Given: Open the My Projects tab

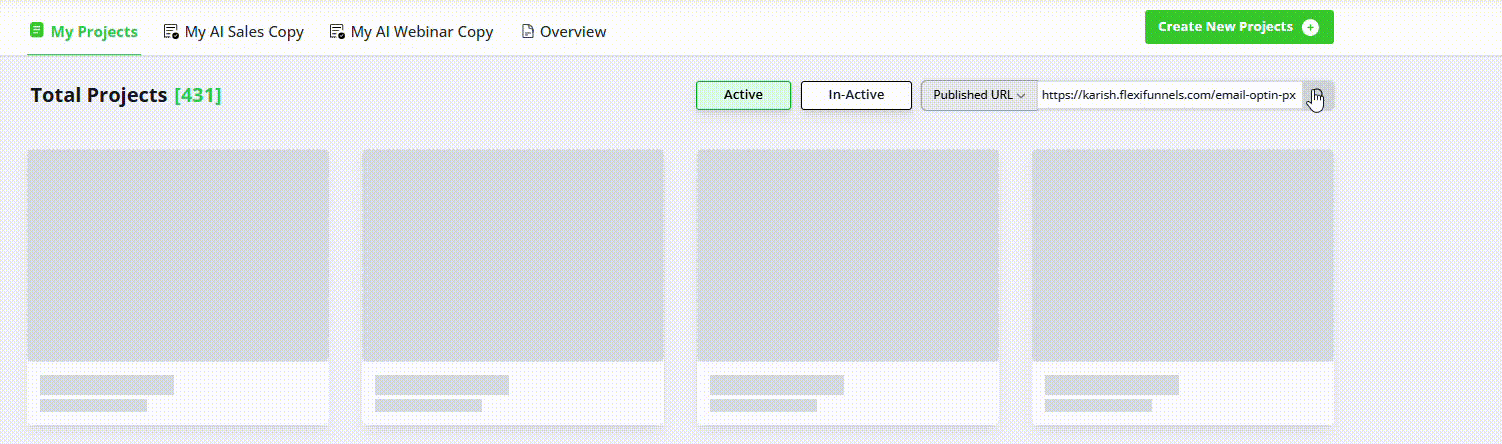Looking at the screenshot, I should (84, 31).
